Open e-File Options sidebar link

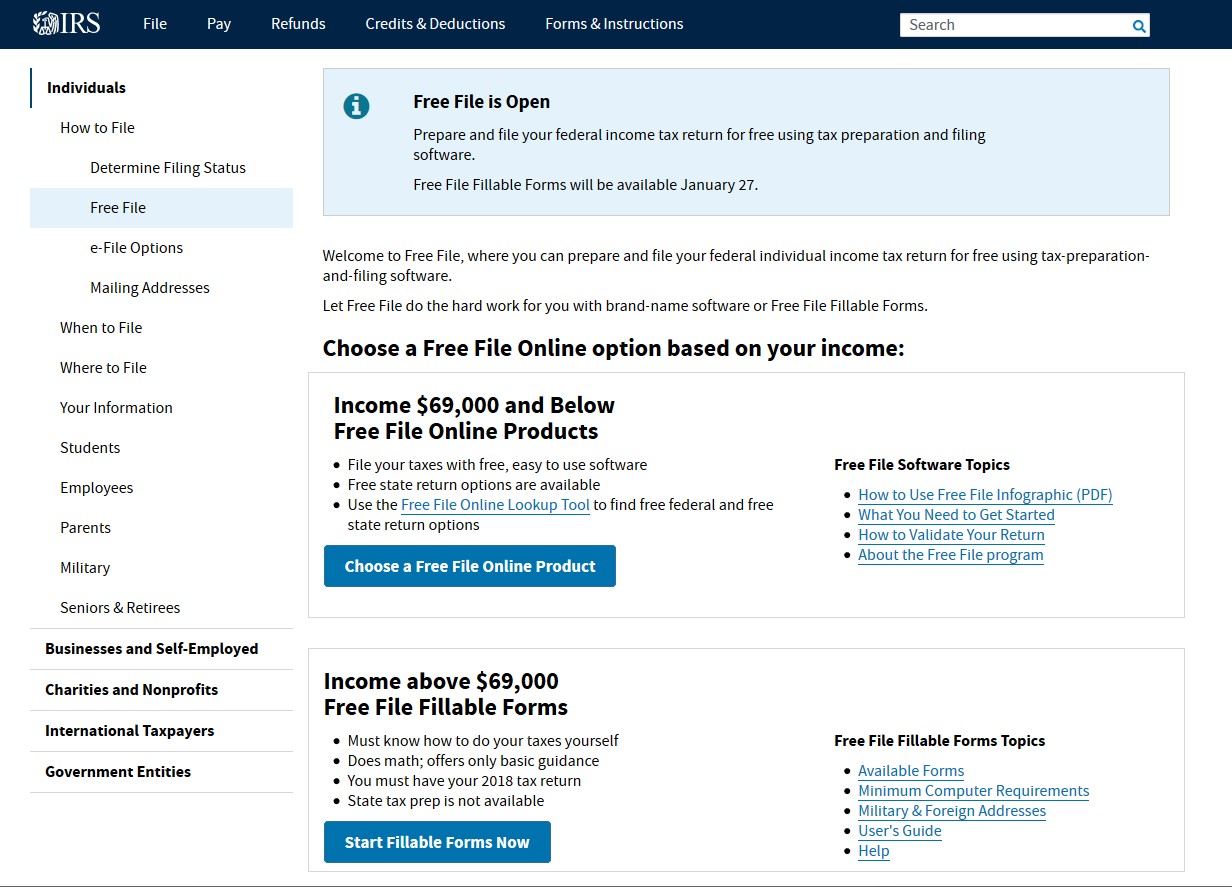136,248
